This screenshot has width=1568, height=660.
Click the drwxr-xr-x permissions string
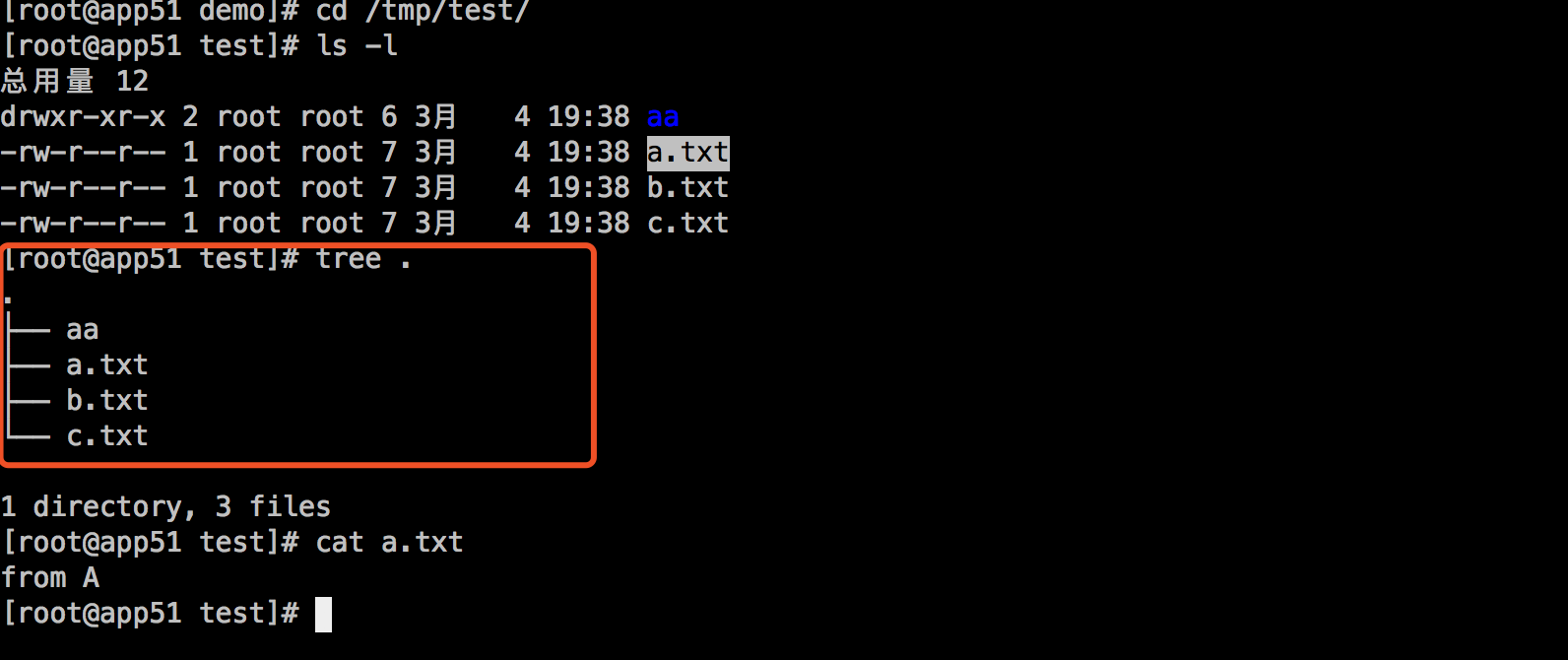(83, 117)
